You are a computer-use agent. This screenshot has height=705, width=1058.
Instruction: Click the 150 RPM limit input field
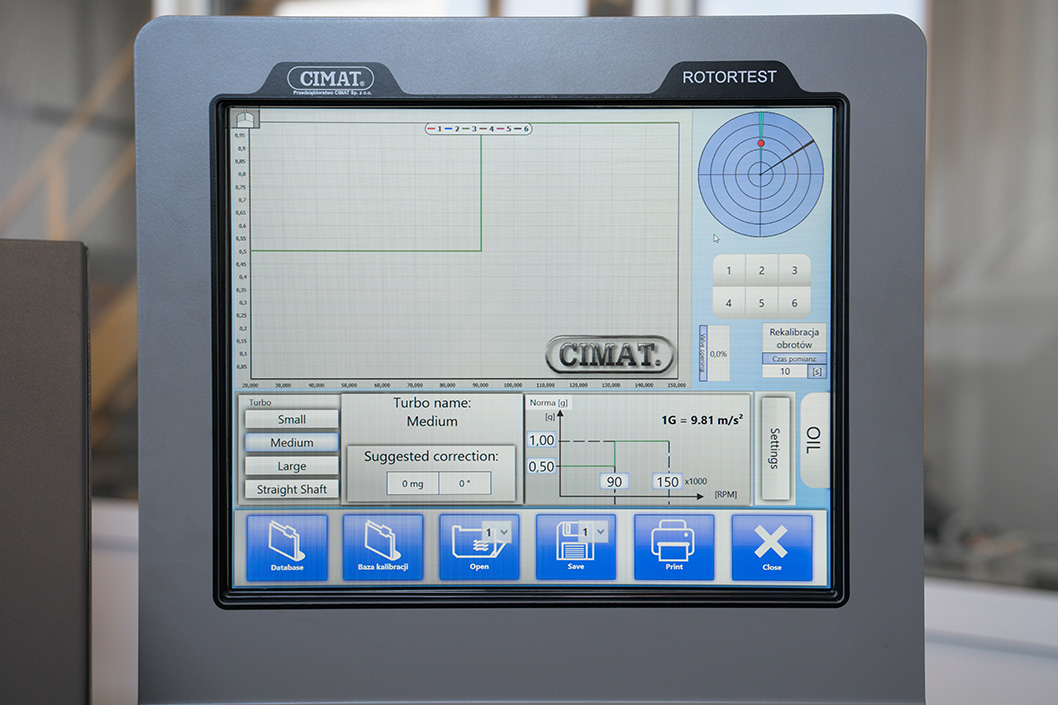pyautogui.click(x=667, y=482)
